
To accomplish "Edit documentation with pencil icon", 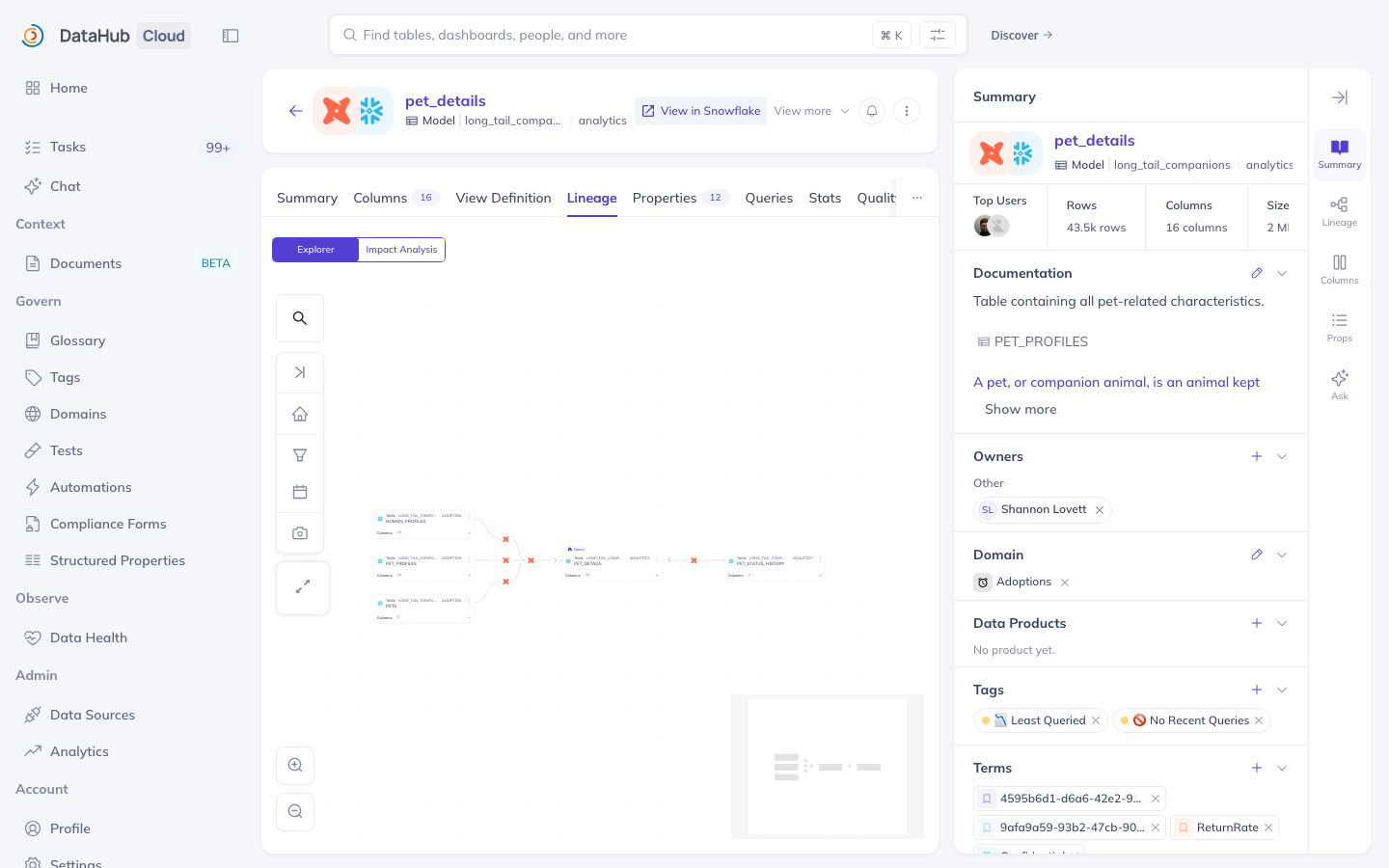I will 1257,273.
